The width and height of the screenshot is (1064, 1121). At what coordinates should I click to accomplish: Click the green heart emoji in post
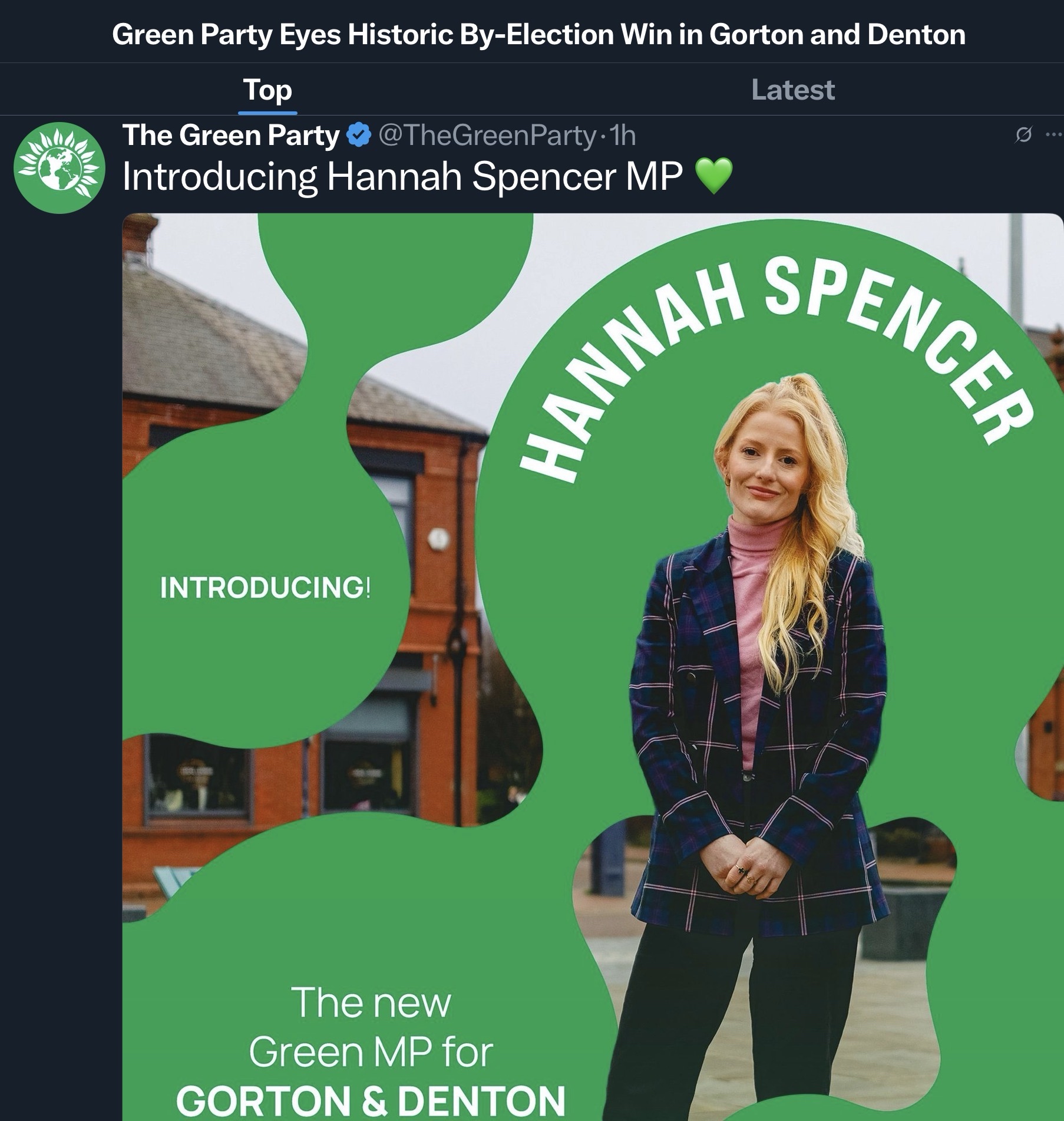click(x=714, y=176)
